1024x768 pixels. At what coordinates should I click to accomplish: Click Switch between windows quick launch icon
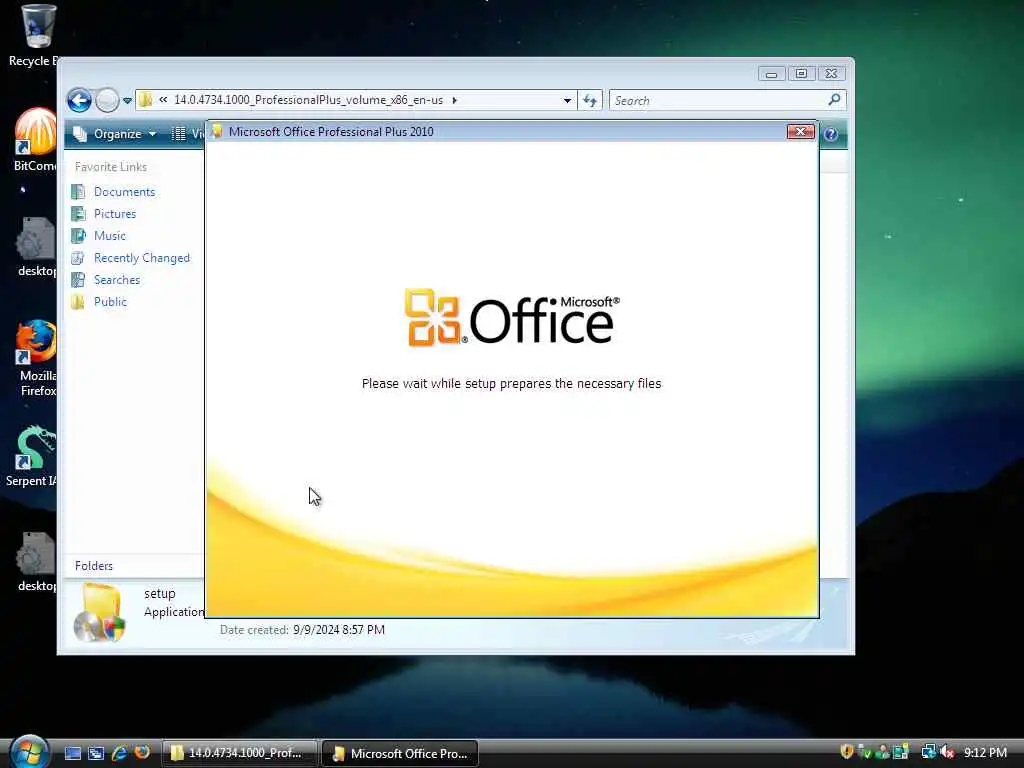coord(96,753)
